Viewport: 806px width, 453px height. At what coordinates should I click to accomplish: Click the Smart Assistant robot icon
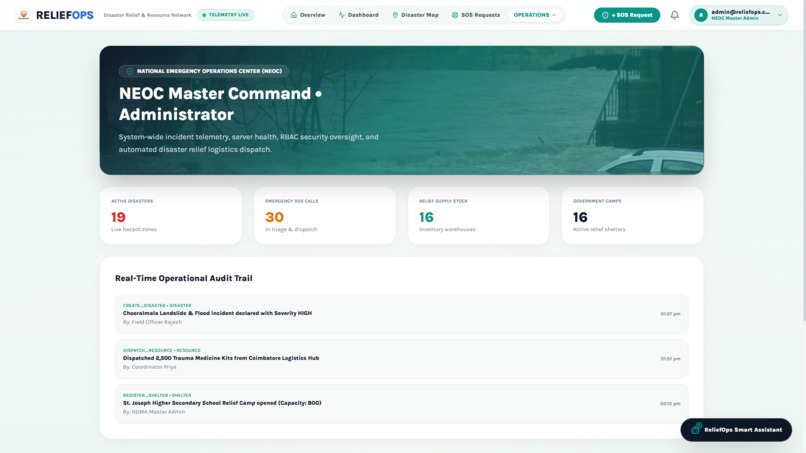pyautogui.click(x=695, y=429)
